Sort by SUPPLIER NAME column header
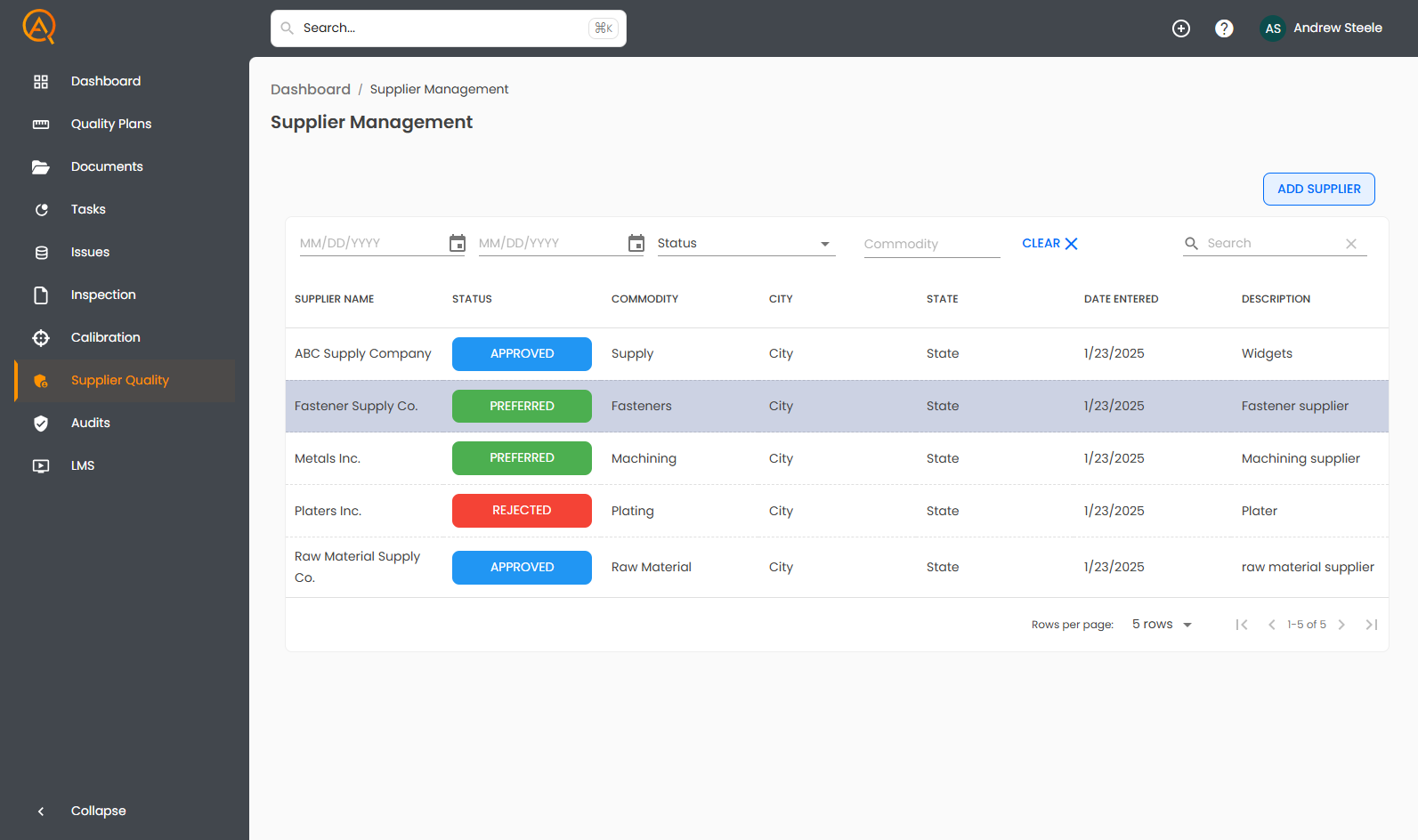The width and height of the screenshot is (1418, 840). click(x=334, y=300)
